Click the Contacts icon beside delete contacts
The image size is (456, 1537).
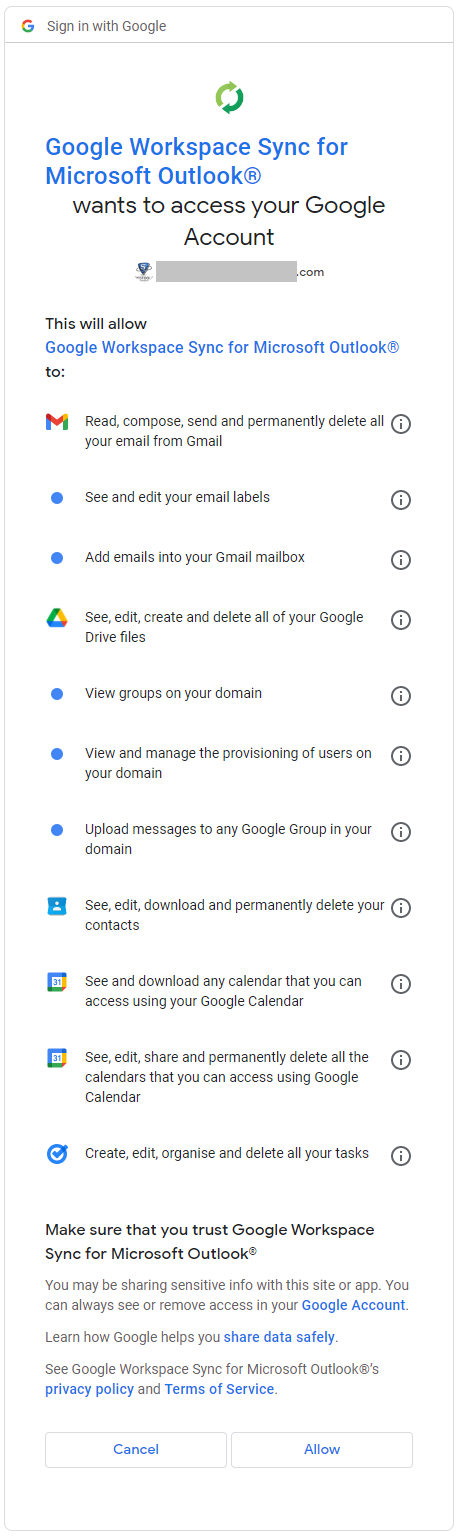pos(57,906)
